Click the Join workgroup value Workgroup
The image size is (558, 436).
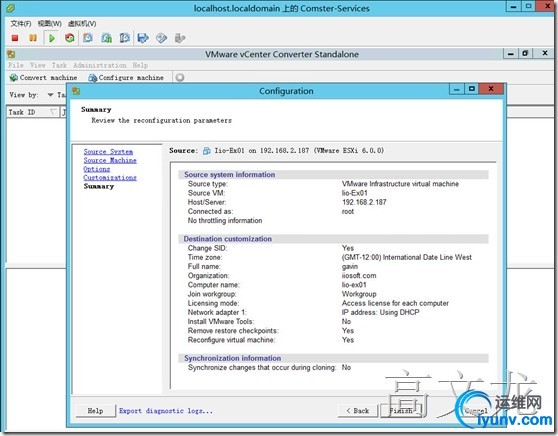tap(359, 294)
